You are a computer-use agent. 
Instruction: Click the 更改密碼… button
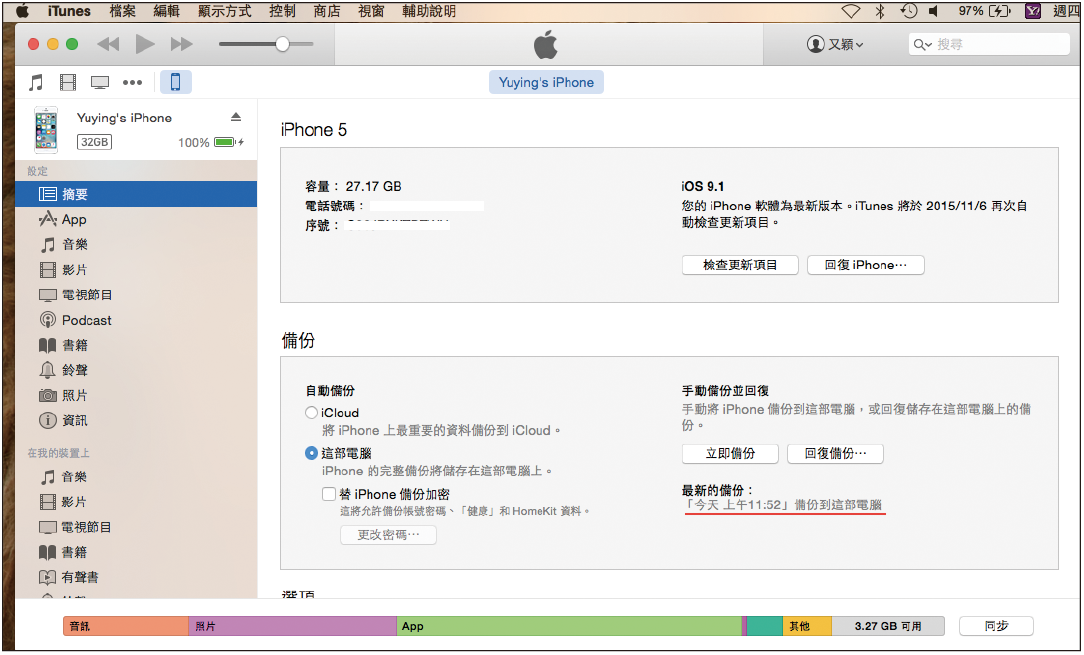pyautogui.click(x=388, y=535)
